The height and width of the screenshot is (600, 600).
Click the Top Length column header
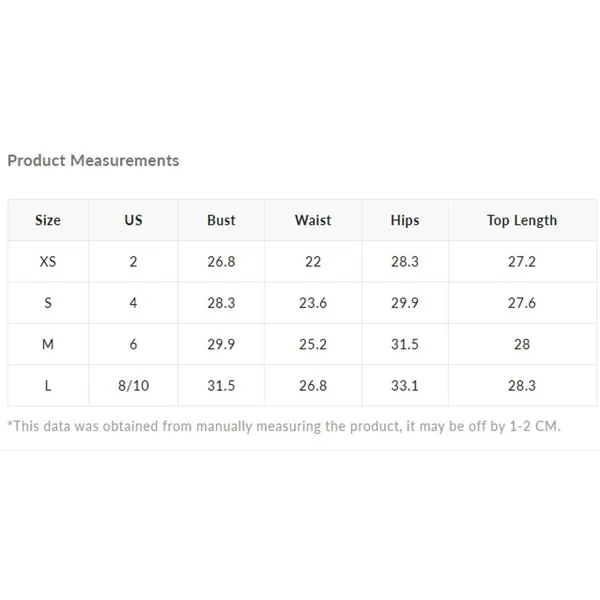(x=522, y=220)
